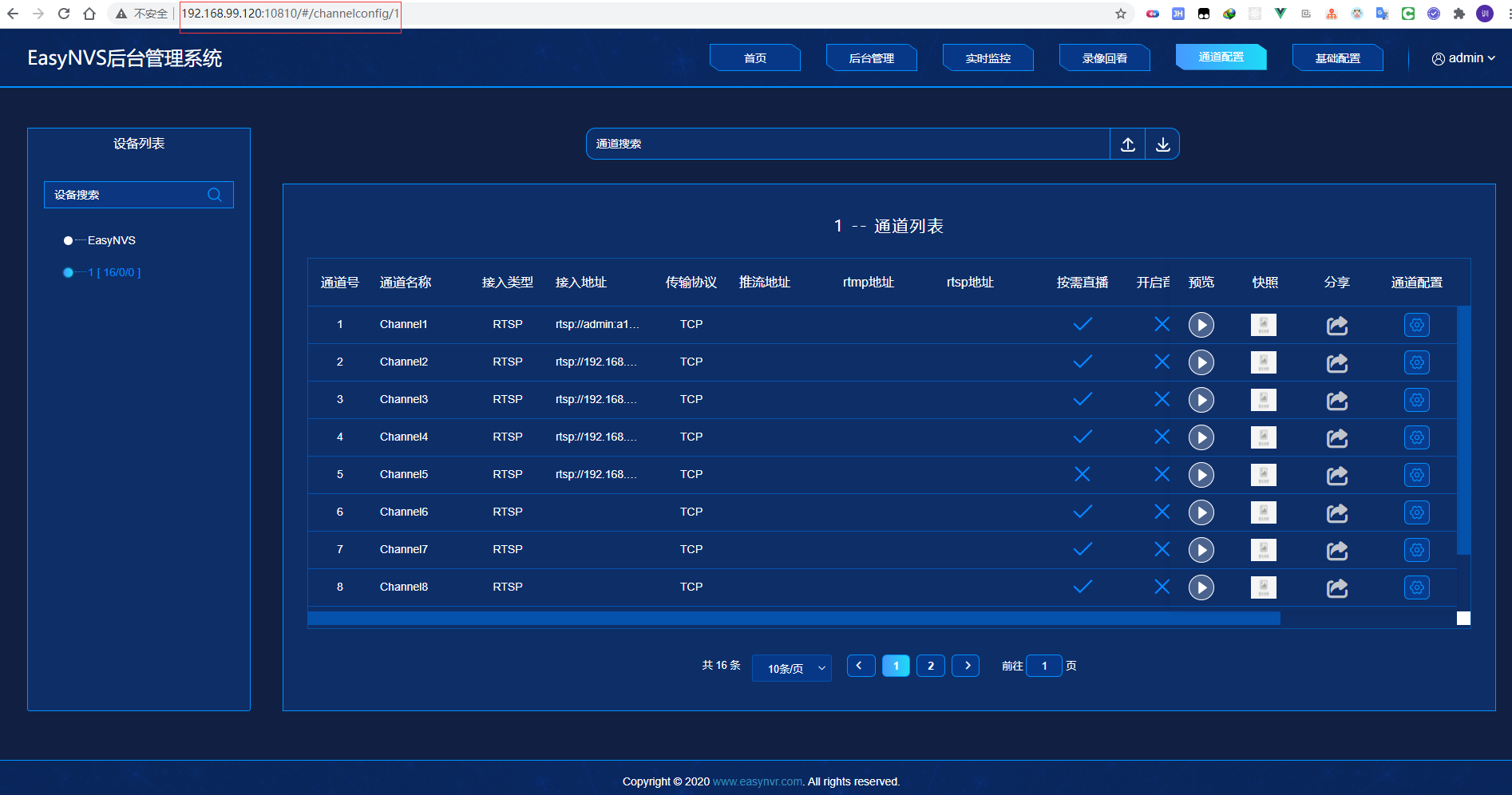The width and height of the screenshot is (1512, 795).
Task: Open channel configuration gear for Channel2
Action: (1416, 362)
